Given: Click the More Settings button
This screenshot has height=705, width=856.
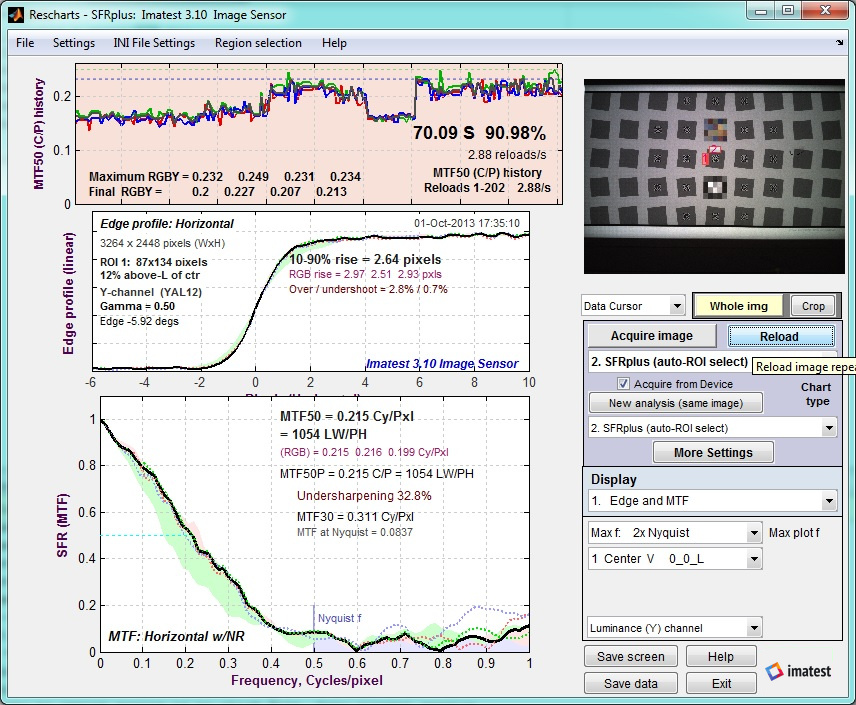Looking at the screenshot, I should click(713, 452).
